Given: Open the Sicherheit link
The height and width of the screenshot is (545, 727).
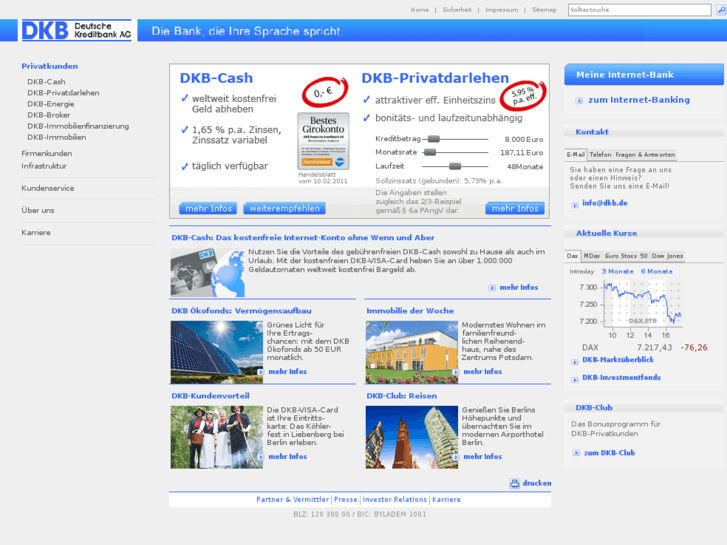Looking at the screenshot, I should [457, 10].
